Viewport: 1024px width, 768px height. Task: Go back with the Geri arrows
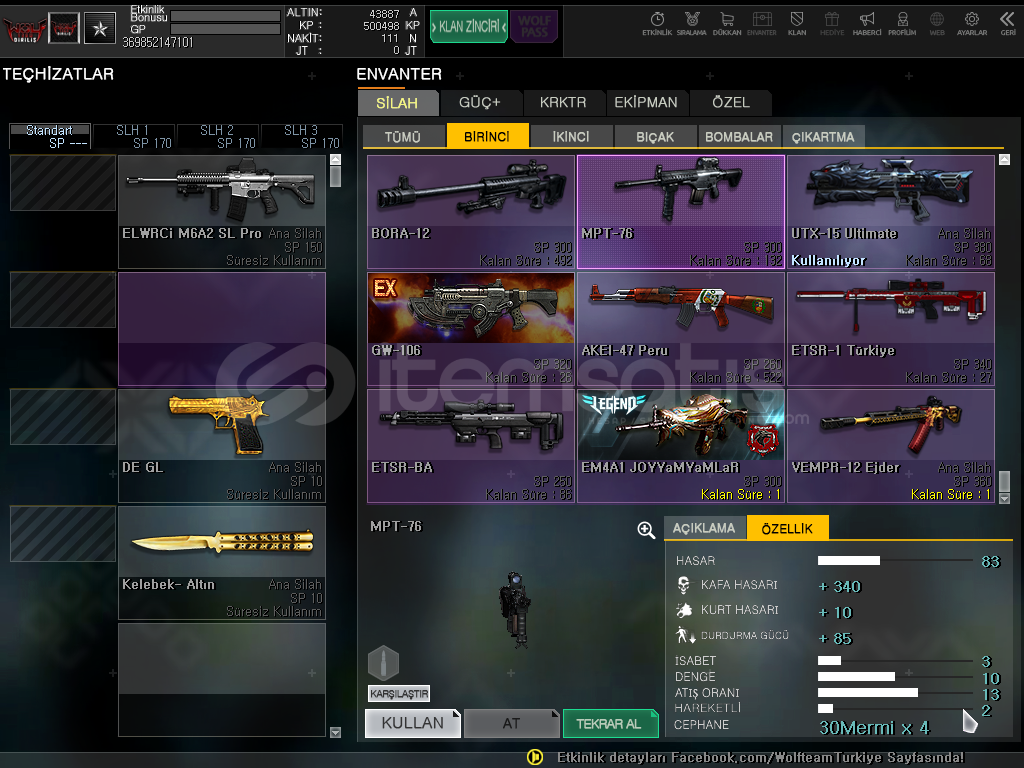pos(1008,24)
